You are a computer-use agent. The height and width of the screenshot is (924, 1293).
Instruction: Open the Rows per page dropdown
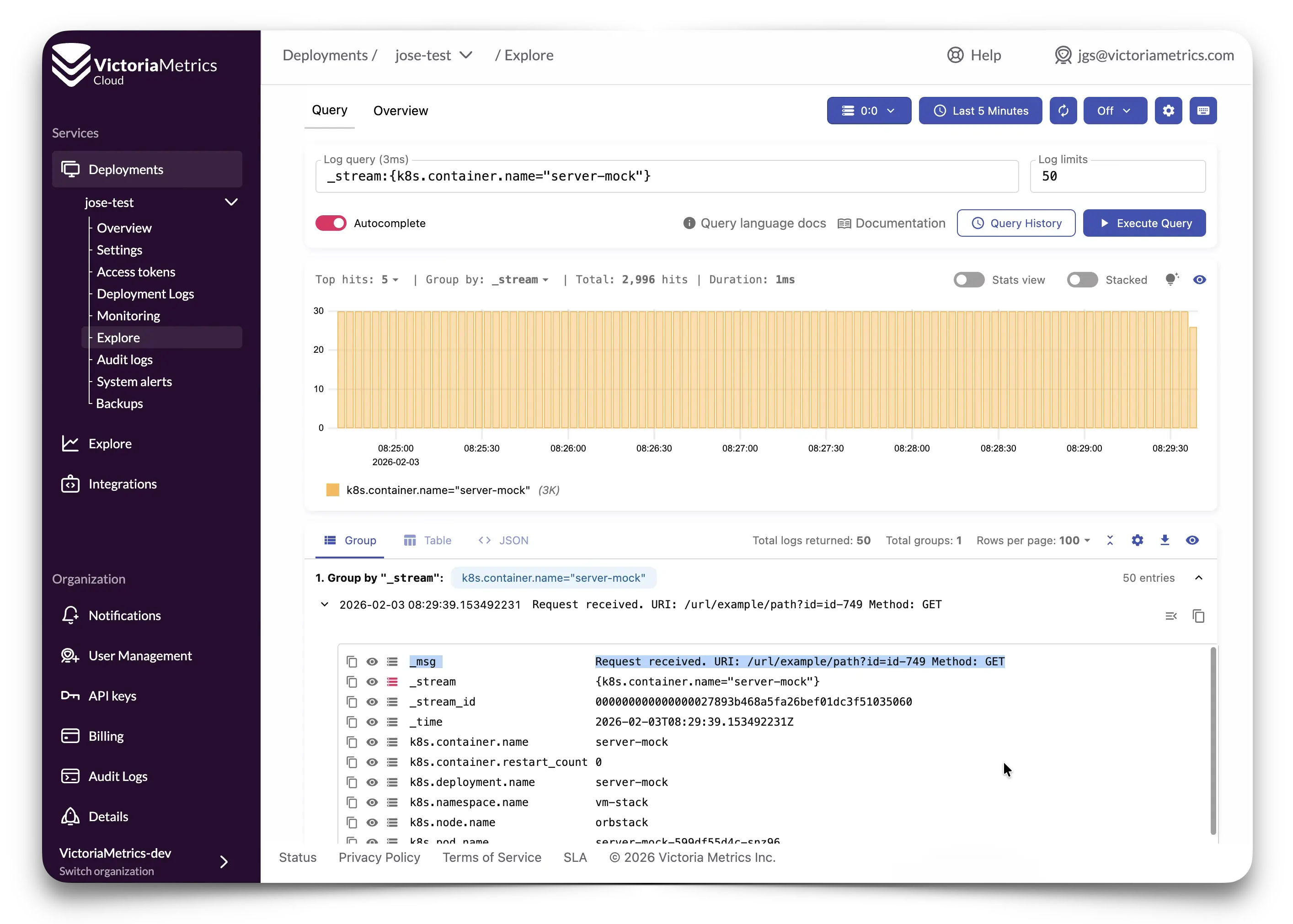click(1074, 540)
